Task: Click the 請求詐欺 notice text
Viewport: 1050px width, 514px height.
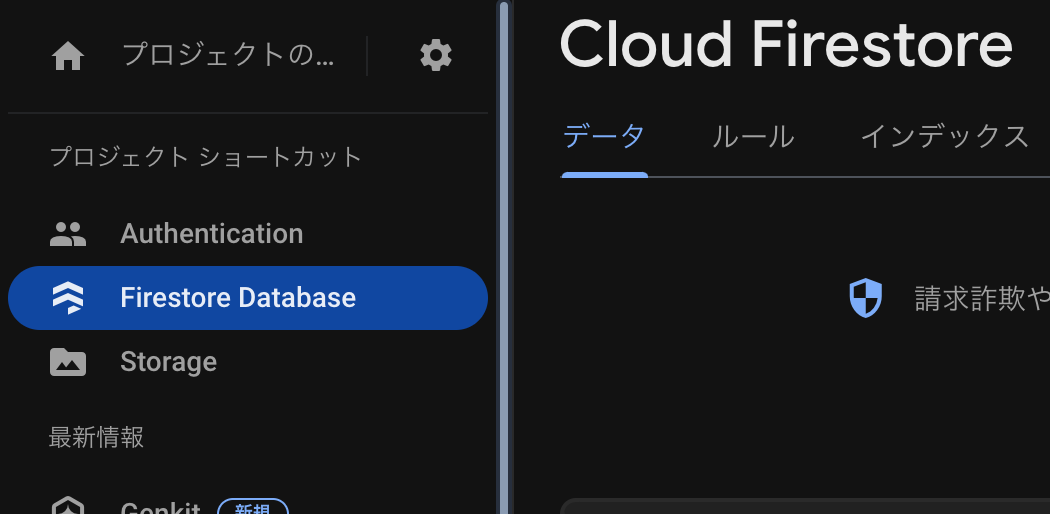Action: coord(982,298)
